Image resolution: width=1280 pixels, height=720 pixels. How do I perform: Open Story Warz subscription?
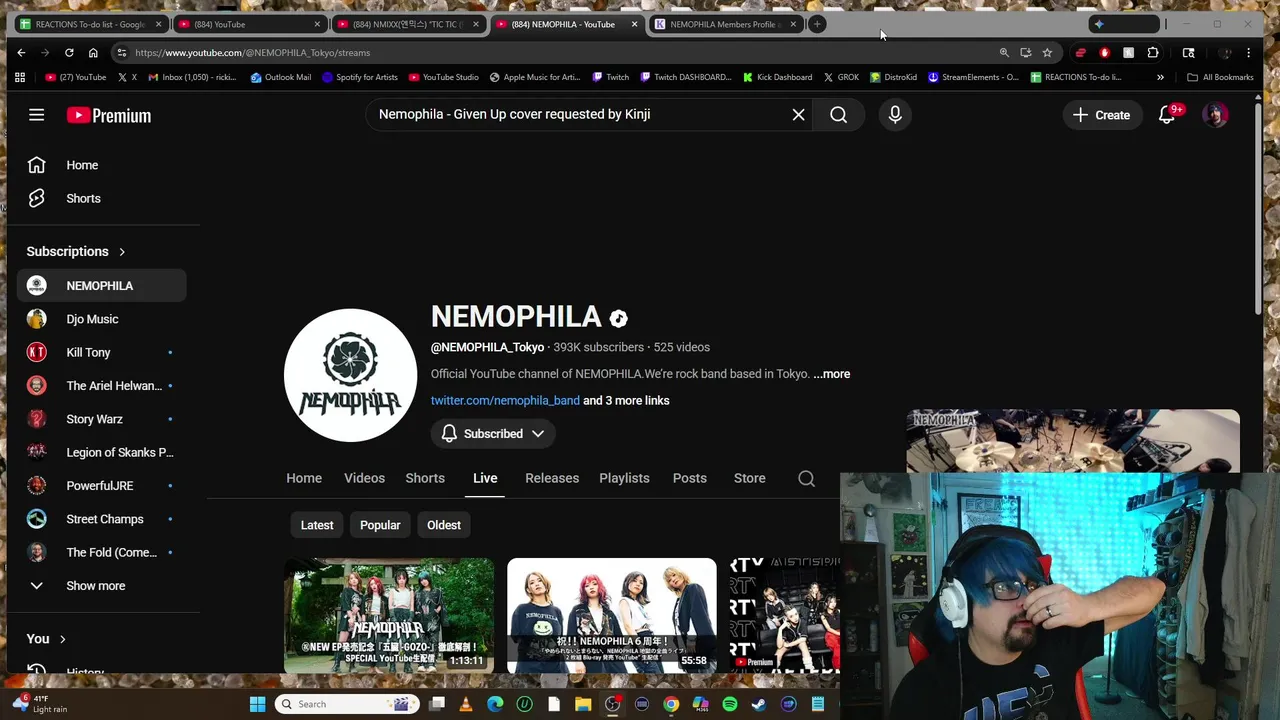coord(100,419)
